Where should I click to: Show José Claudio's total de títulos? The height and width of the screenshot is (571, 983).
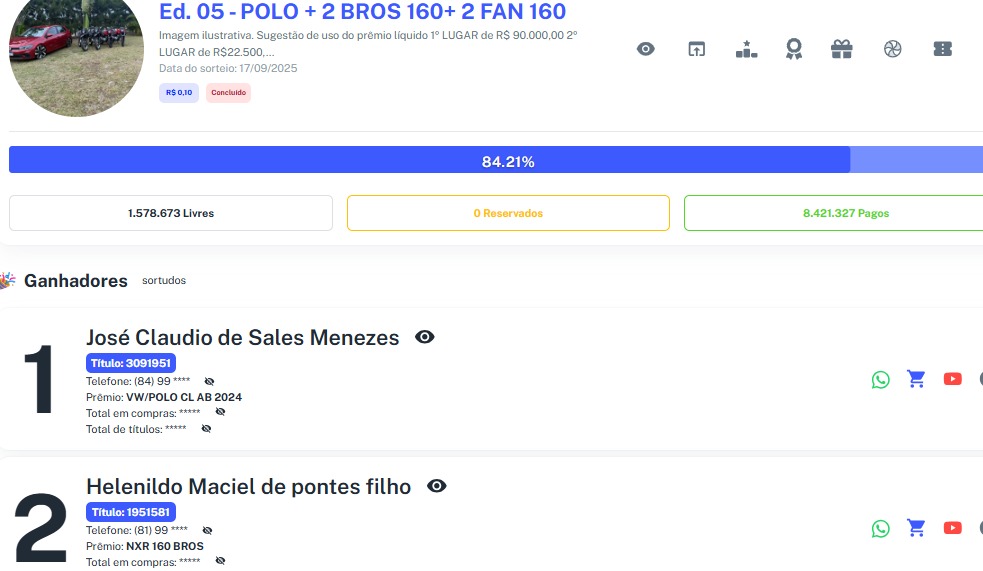tap(206, 428)
